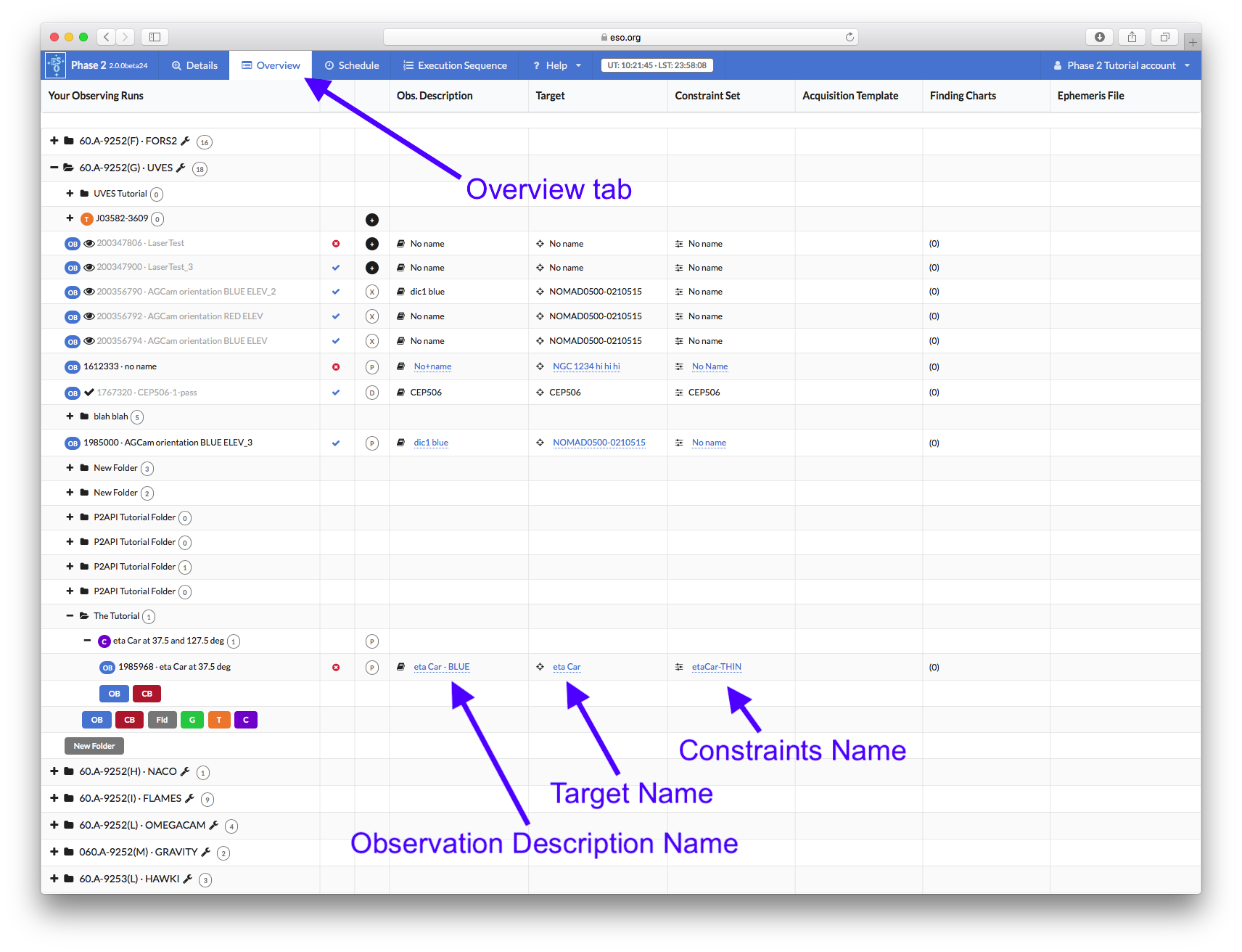Click the Safari sidebar toggle icon

tap(155, 37)
